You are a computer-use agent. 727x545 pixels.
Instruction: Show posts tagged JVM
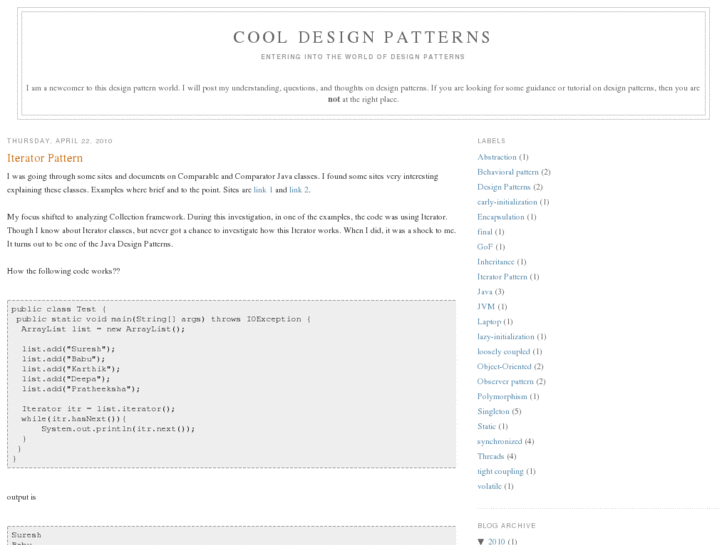click(x=486, y=306)
